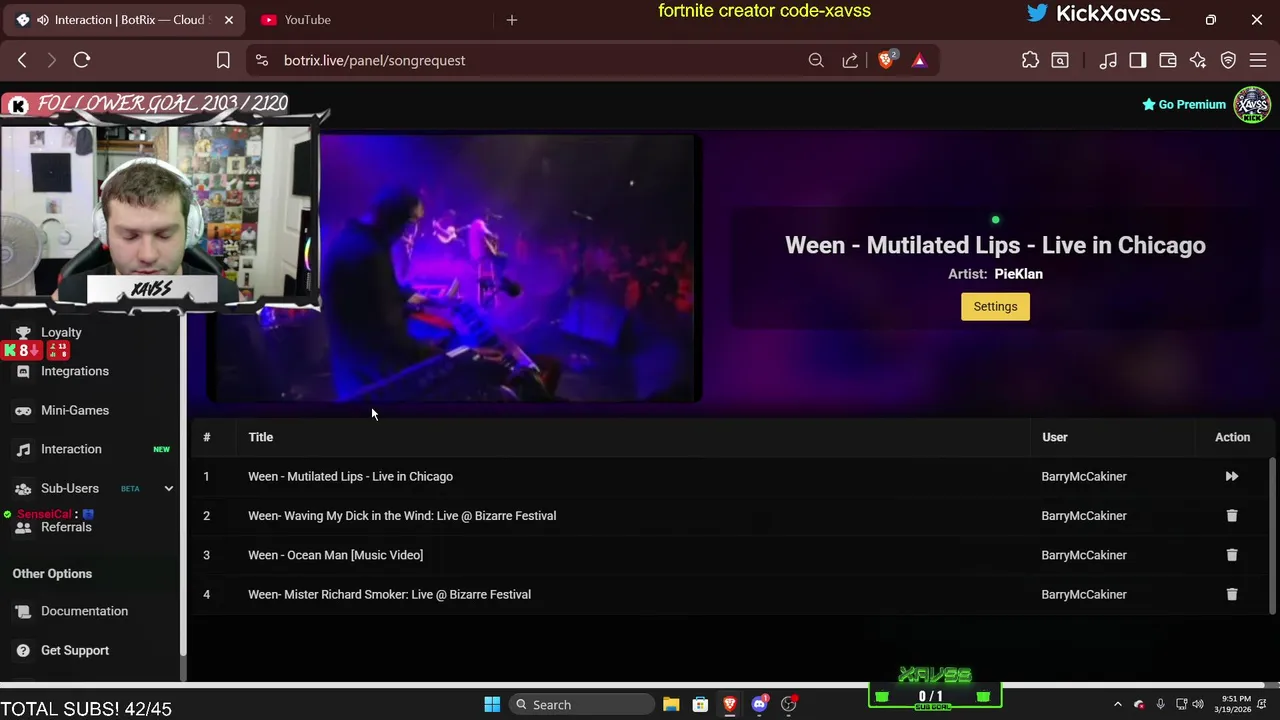Expand the Sub-Users chevron
The height and width of the screenshot is (720, 1280).
(168, 488)
